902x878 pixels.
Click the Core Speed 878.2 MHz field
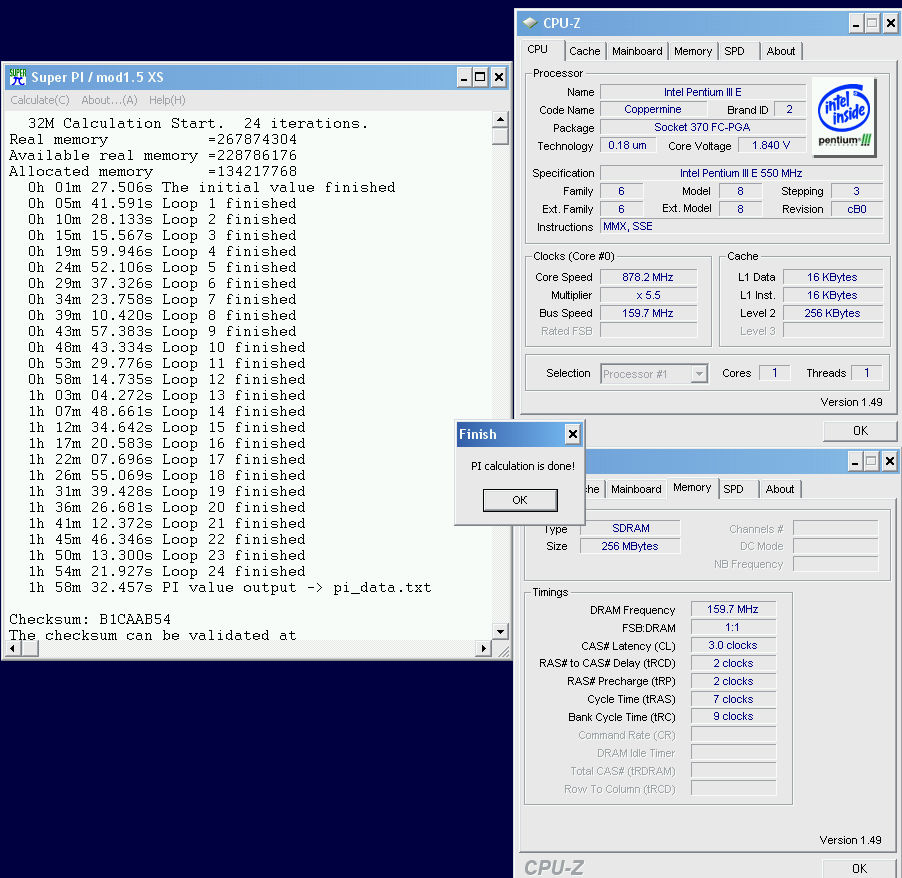pyautogui.click(x=648, y=277)
